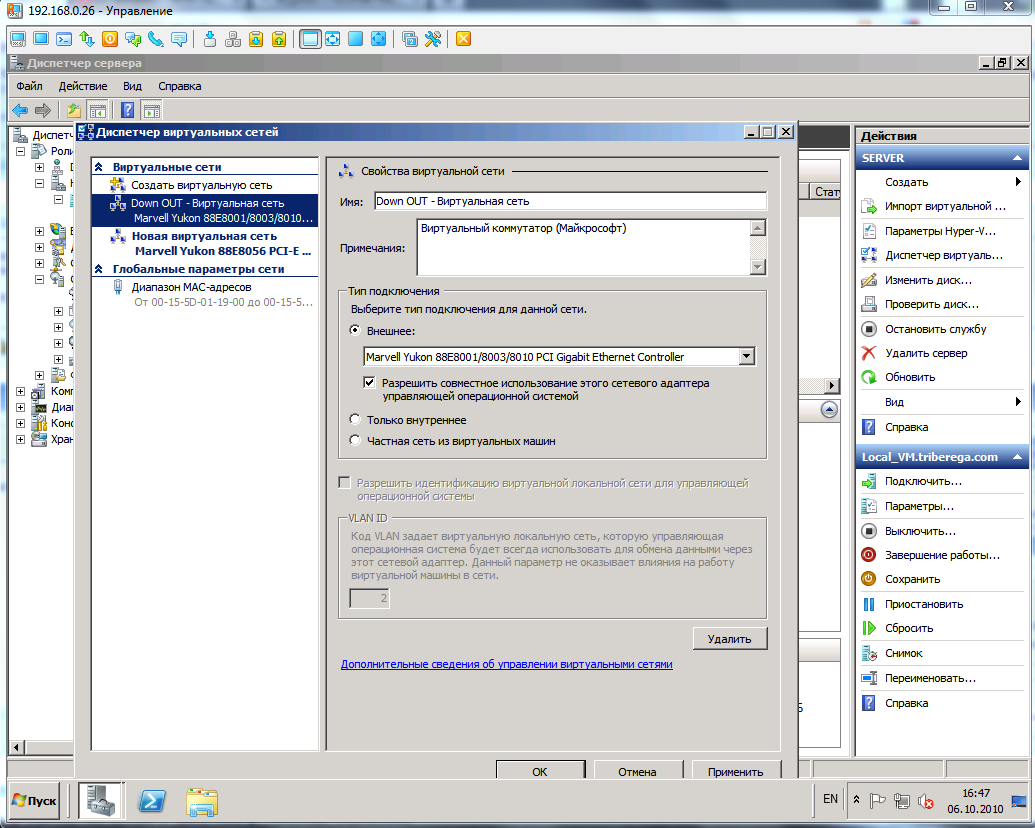1035x828 pixels.
Task: Click the blue Help question mark toolbar icon
Action: 128,110
